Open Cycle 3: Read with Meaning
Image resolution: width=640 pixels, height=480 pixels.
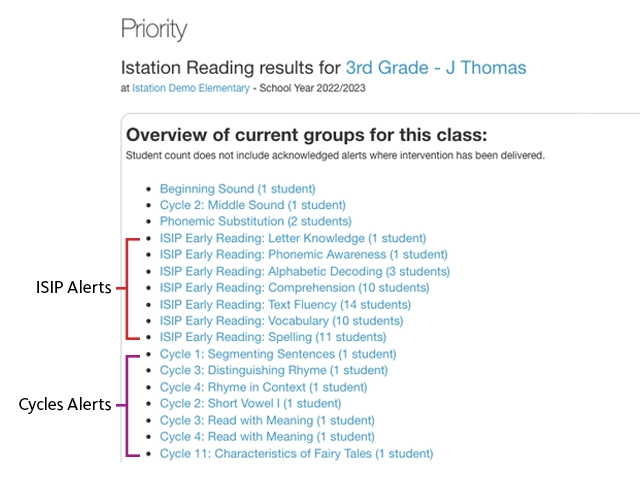[x=267, y=420]
